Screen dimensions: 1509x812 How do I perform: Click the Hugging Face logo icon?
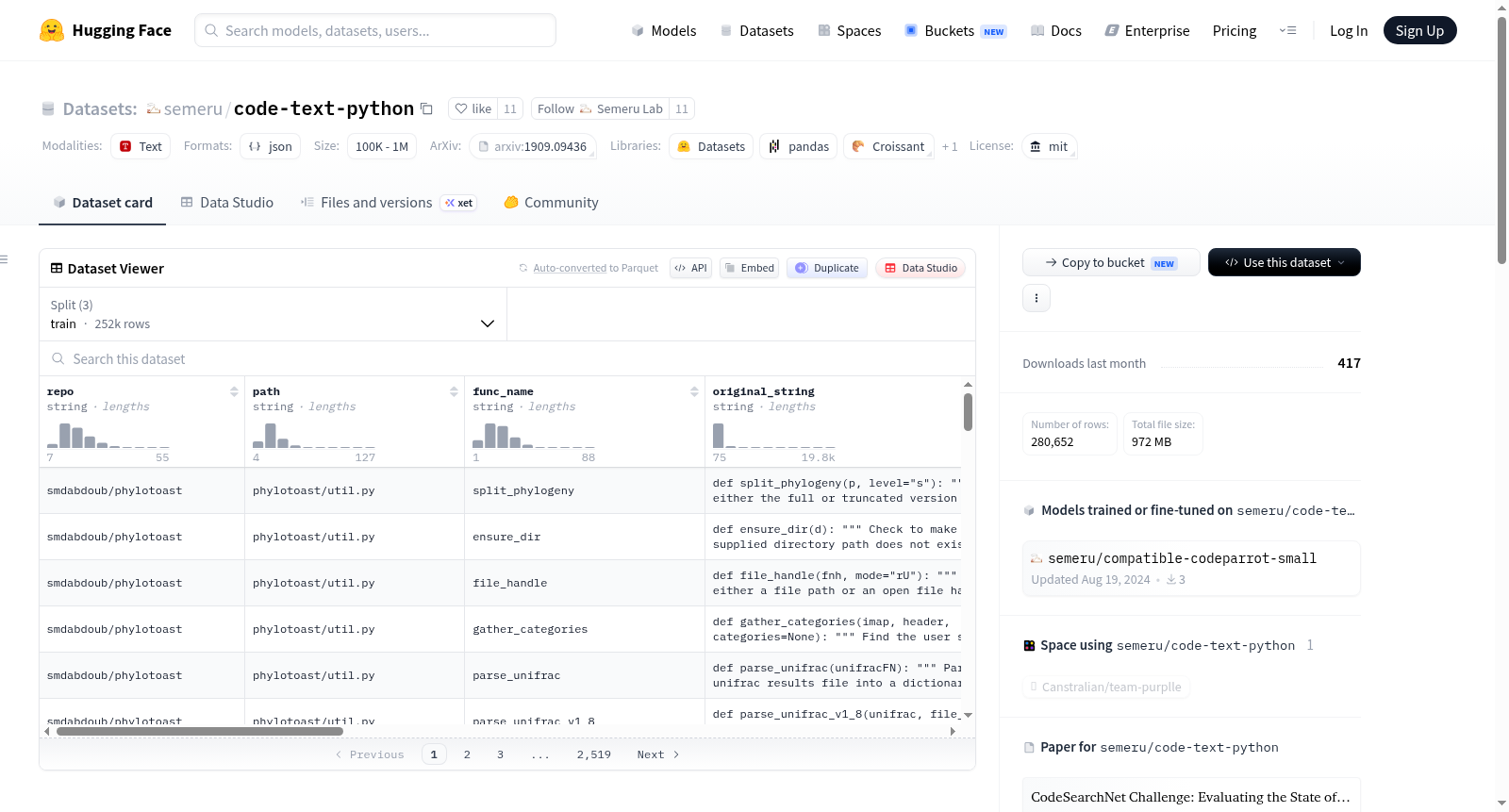[x=52, y=30]
